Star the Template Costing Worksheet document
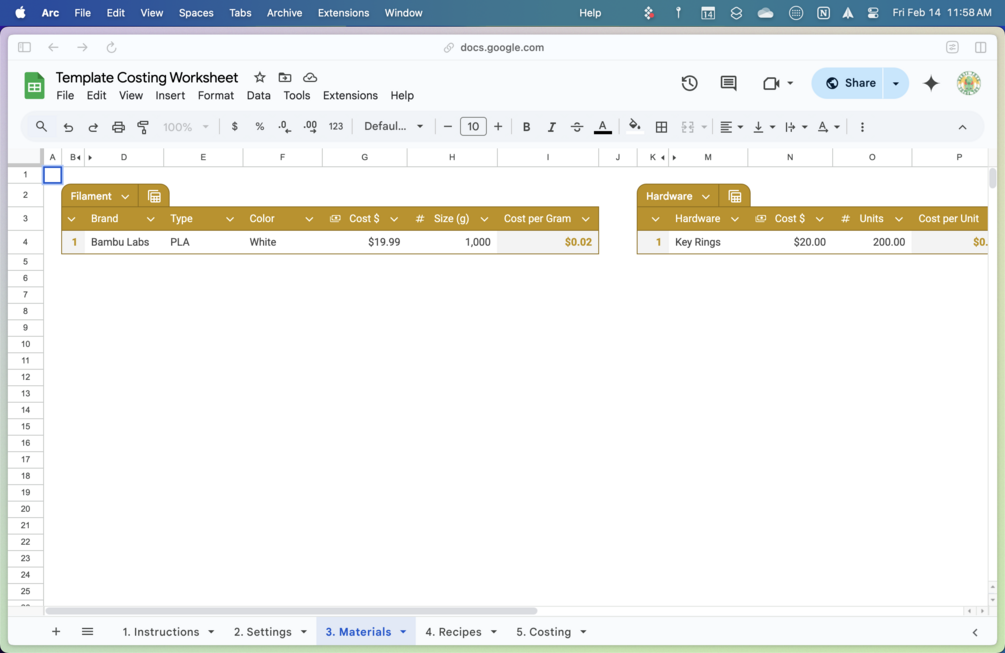Image resolution: width=1005 pixels, height=653 pixels. pos(260,78)
